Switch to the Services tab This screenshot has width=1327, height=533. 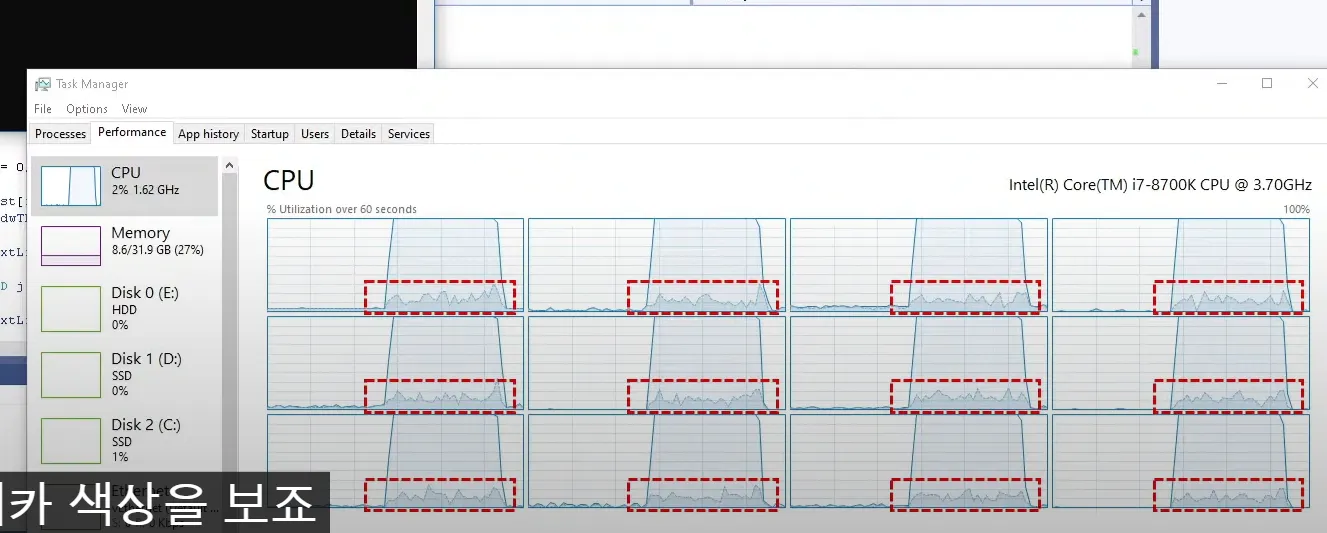point(409,134)
